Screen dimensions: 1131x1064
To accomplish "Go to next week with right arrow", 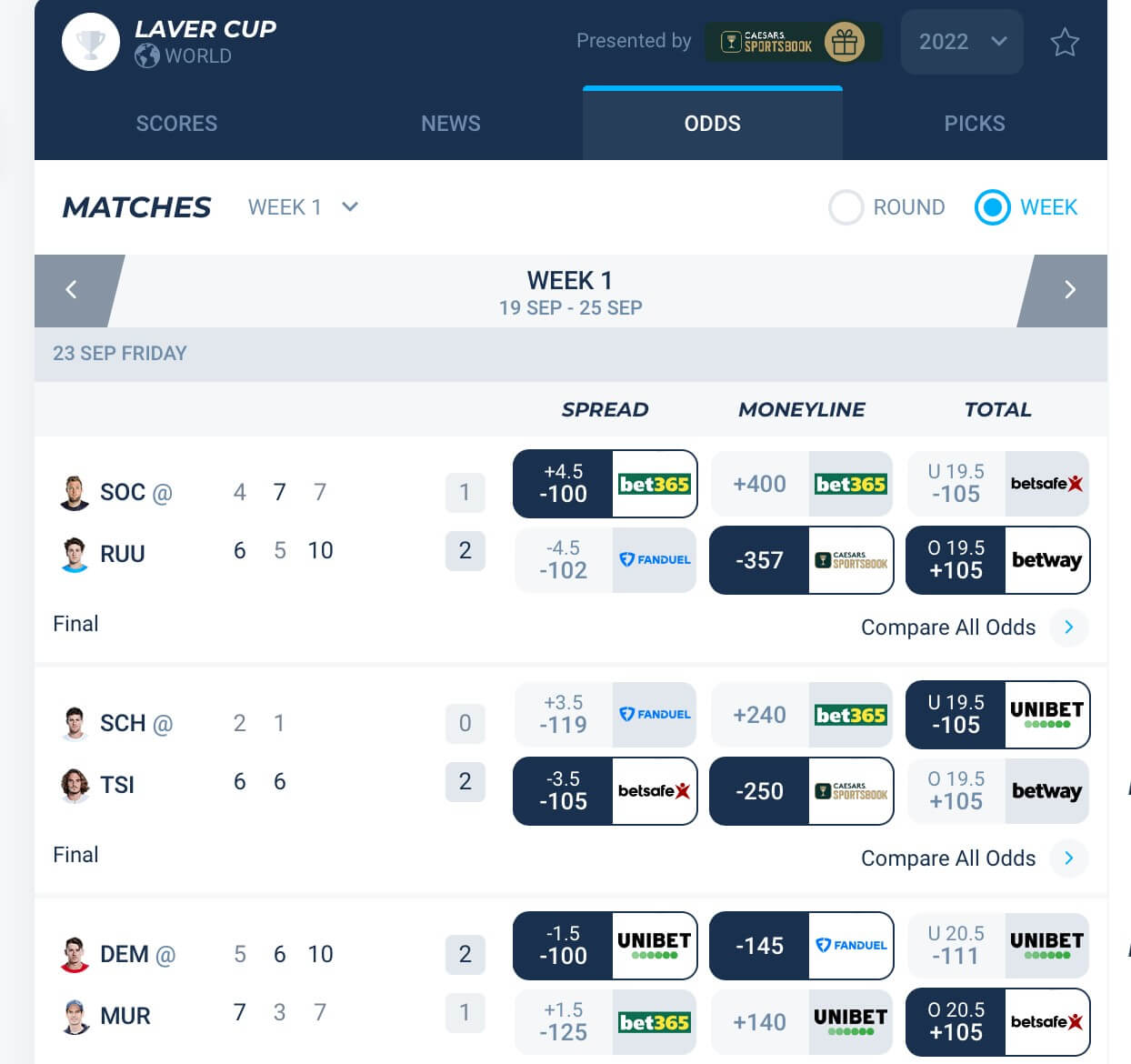I will [x=1070, y=290].
